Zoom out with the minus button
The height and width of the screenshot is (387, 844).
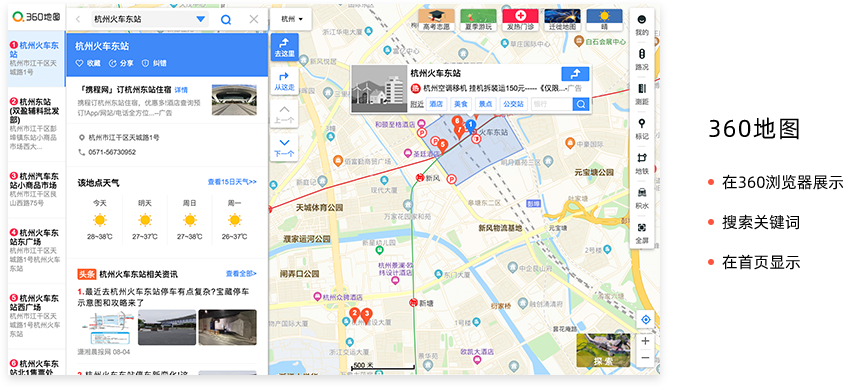click(645, 358)
